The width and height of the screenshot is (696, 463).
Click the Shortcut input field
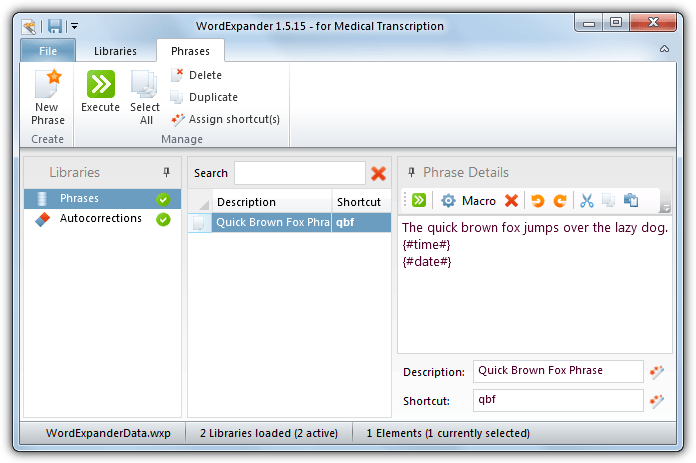[x=558, y=400]
